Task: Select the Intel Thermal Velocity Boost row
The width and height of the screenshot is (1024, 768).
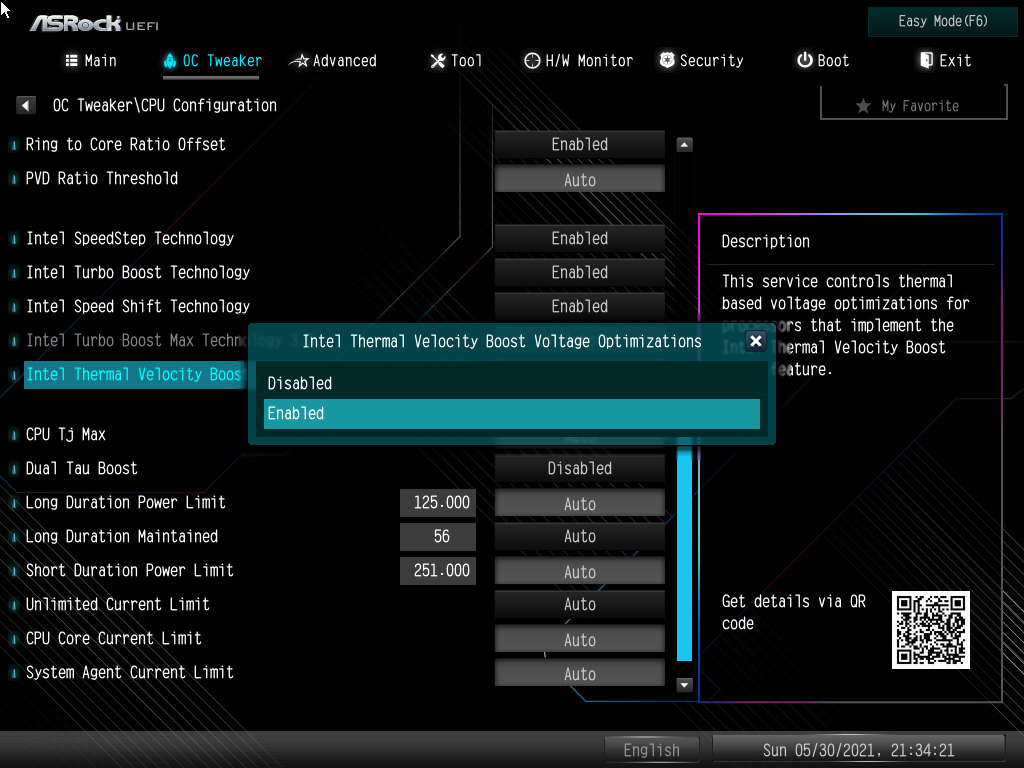Action: tap(135, 374)
